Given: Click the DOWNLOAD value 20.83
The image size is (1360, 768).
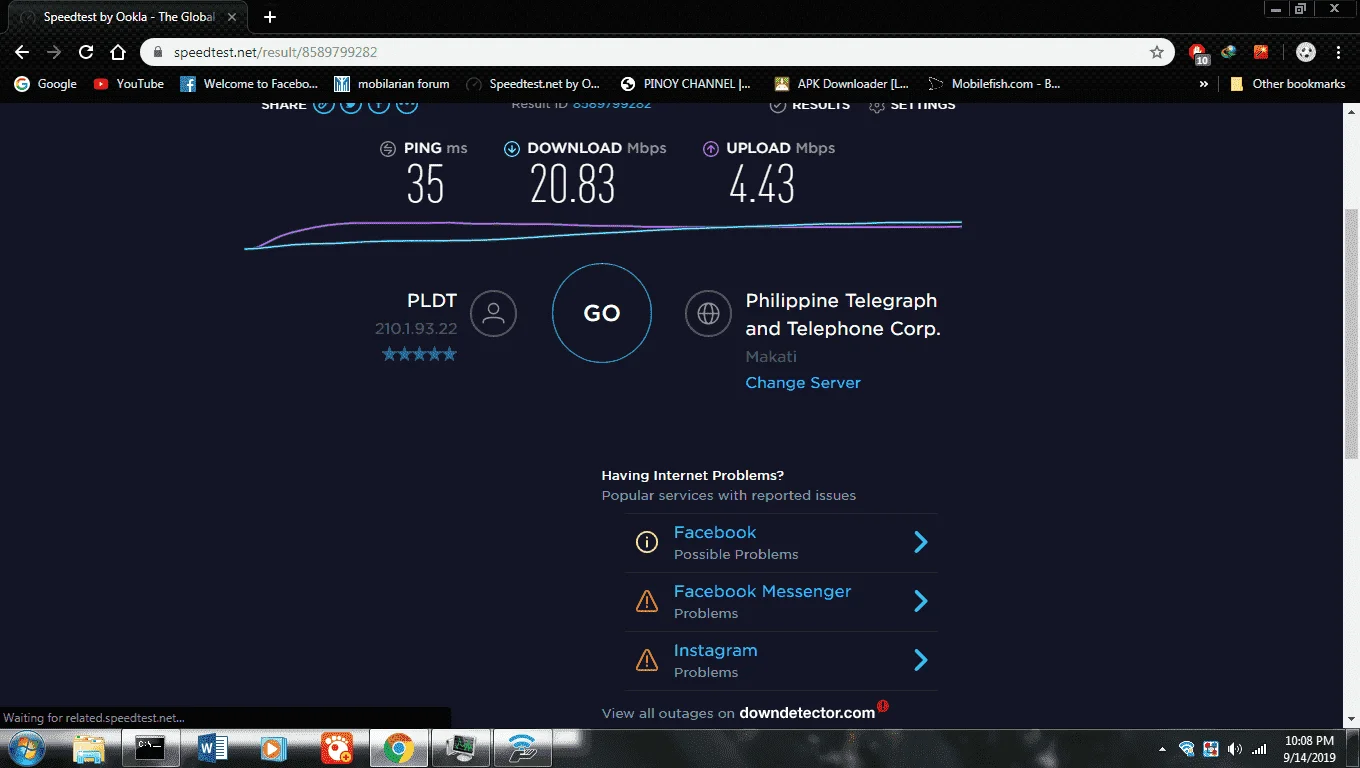Looking at the screenshot, I should [573, 185].
